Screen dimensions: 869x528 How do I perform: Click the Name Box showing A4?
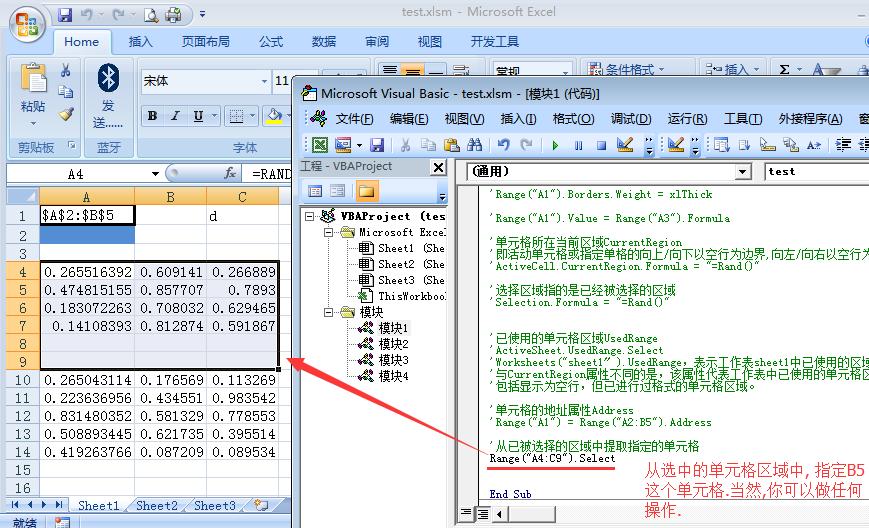coord(78,174)
